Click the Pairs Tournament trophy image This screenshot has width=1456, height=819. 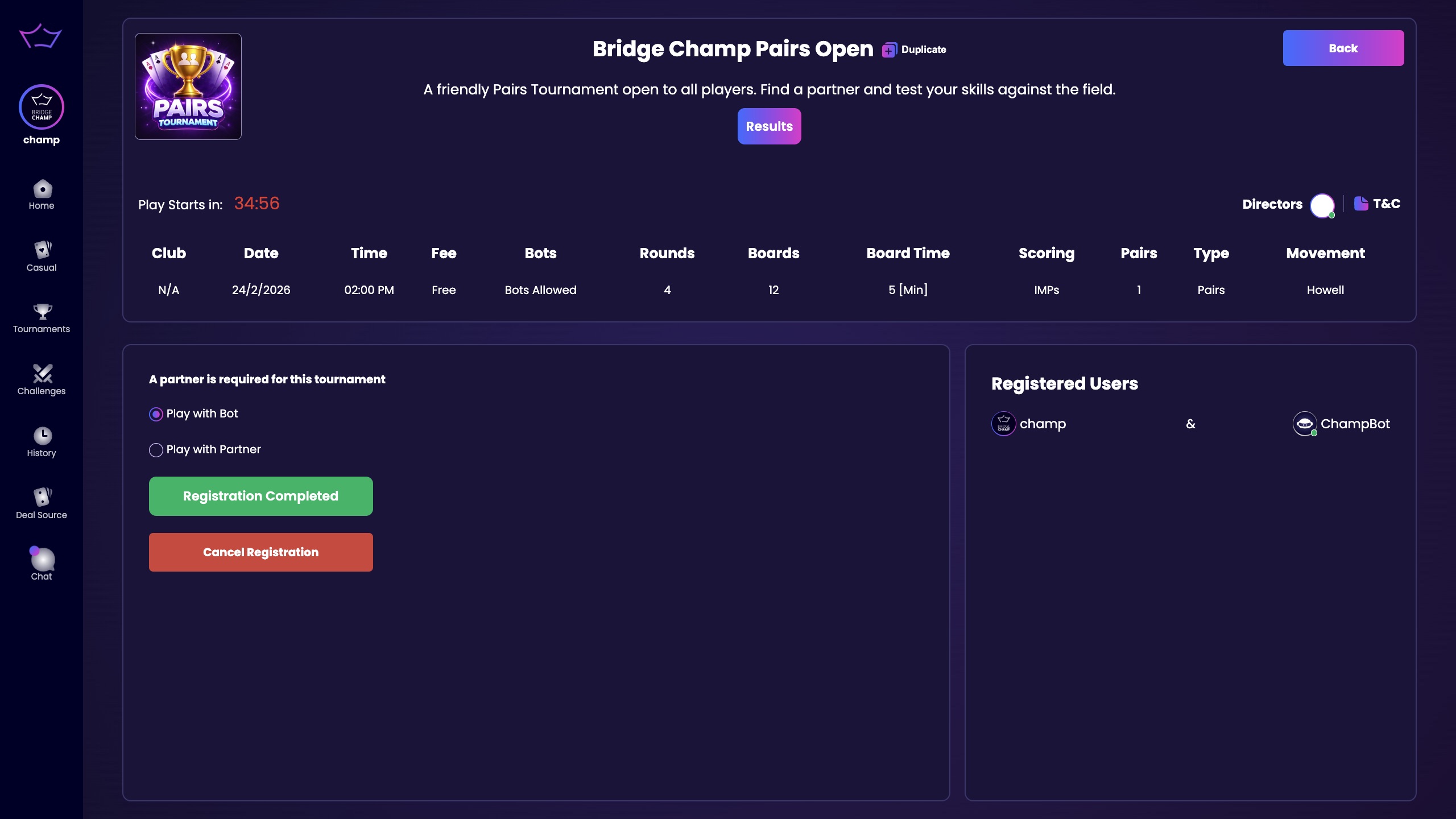tap(188, 86)
